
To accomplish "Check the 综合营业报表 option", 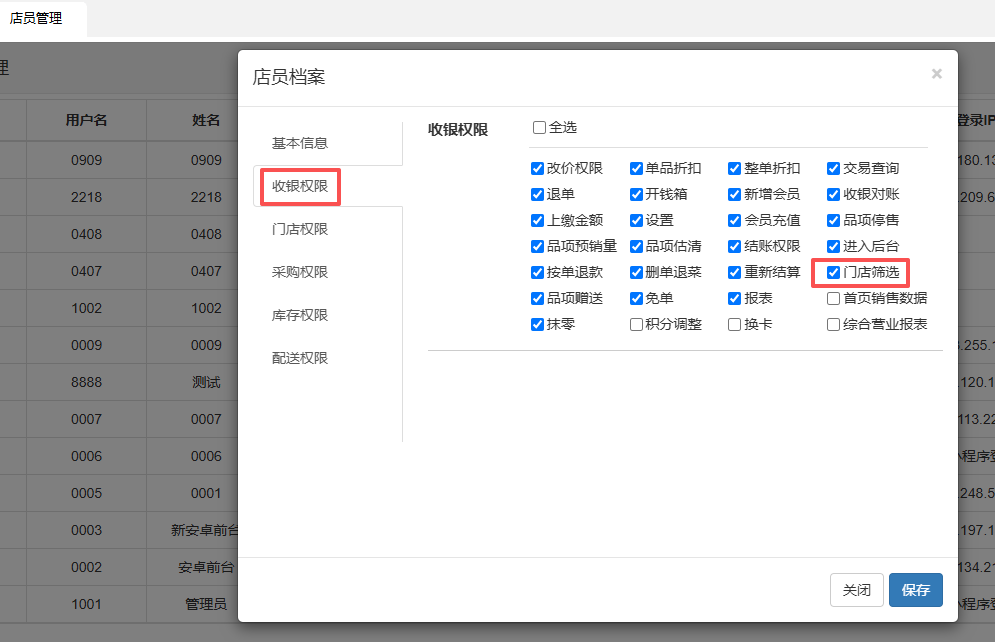I will (834, 324).
